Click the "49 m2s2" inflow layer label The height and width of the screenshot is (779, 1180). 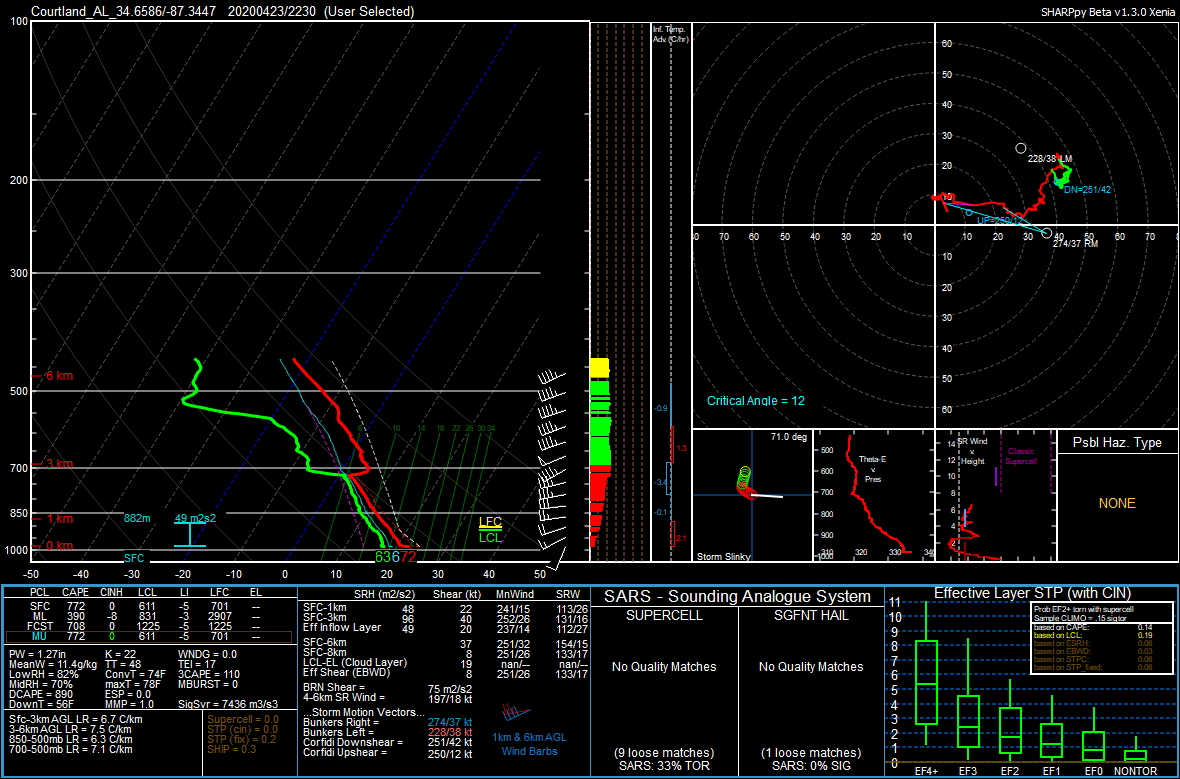tap(195, 519)
